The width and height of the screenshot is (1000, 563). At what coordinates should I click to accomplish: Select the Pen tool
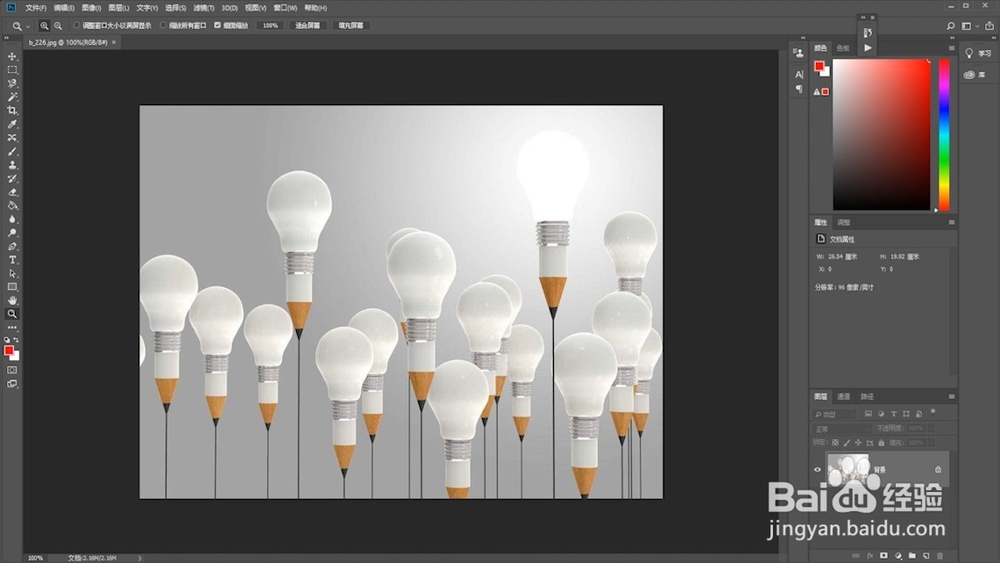[x=12, y=246]
